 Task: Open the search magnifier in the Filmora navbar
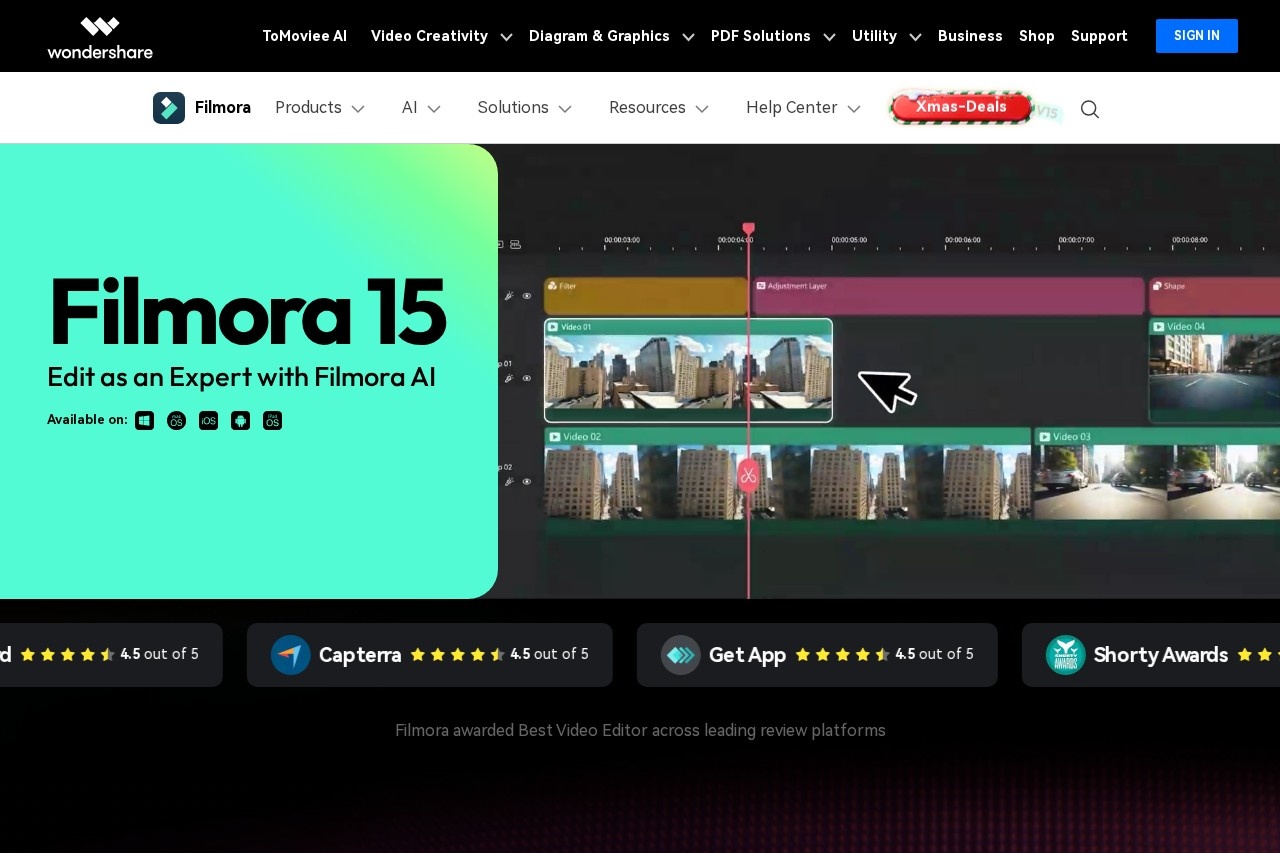[x=1089, y=109]
